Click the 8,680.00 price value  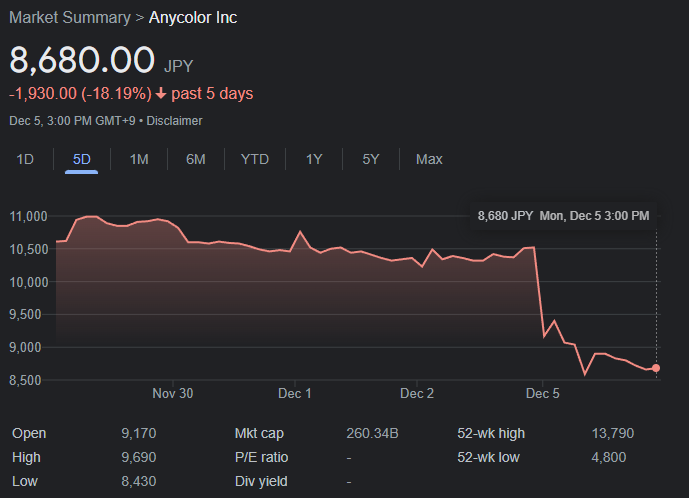point(82,60)
